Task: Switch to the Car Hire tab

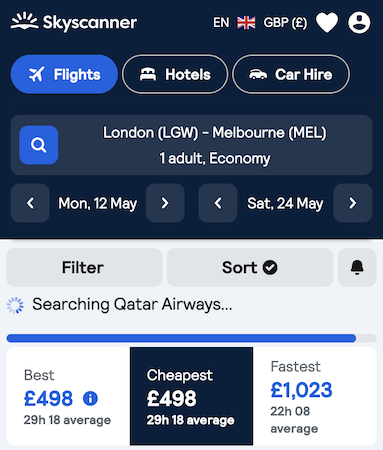Action: (x=291, y=74)
